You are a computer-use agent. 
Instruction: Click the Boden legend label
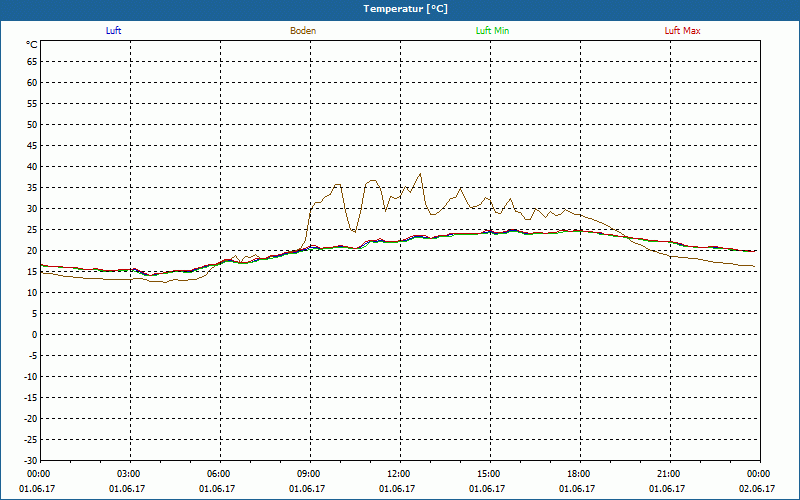(x=303, y=31)
